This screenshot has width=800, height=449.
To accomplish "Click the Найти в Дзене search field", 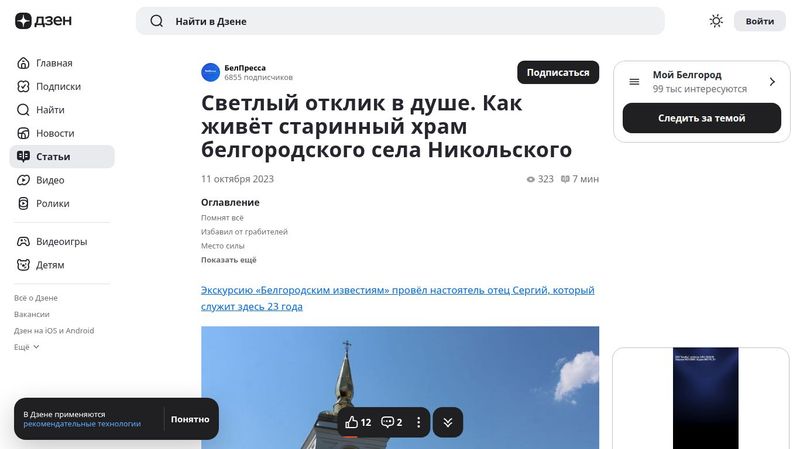I will point(400,21).
